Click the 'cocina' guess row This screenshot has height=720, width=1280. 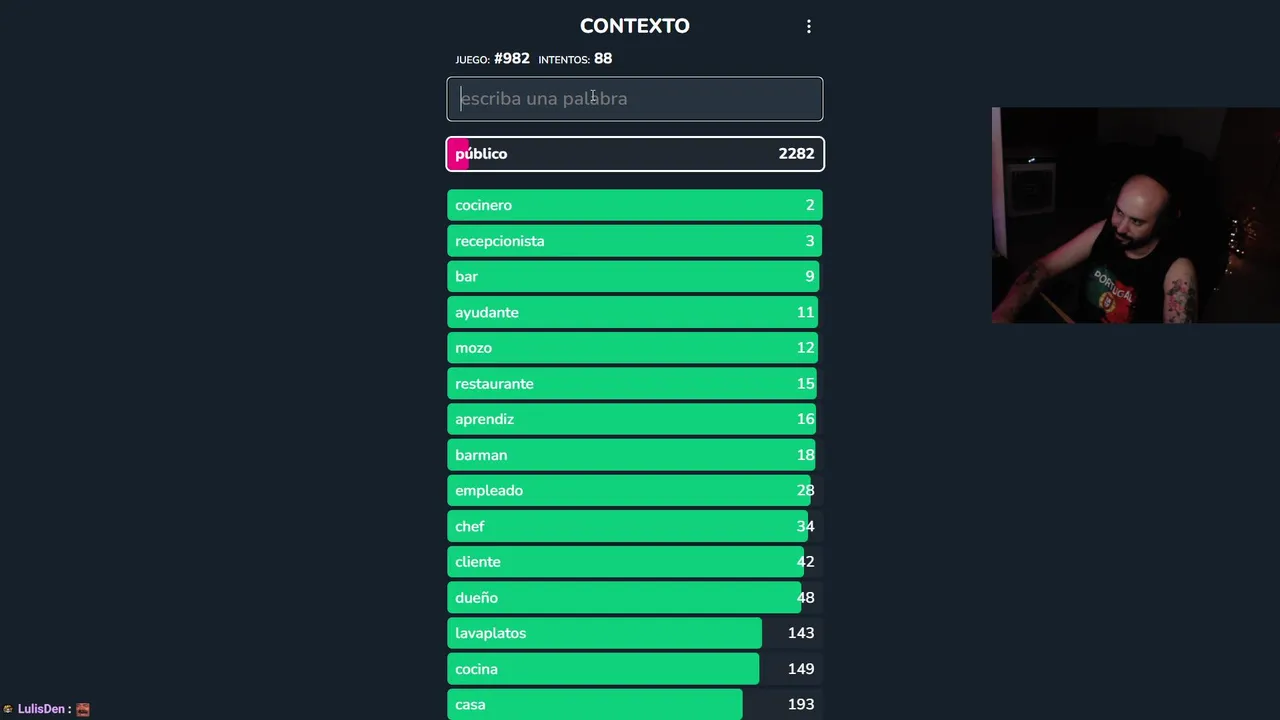coord(635,669)
